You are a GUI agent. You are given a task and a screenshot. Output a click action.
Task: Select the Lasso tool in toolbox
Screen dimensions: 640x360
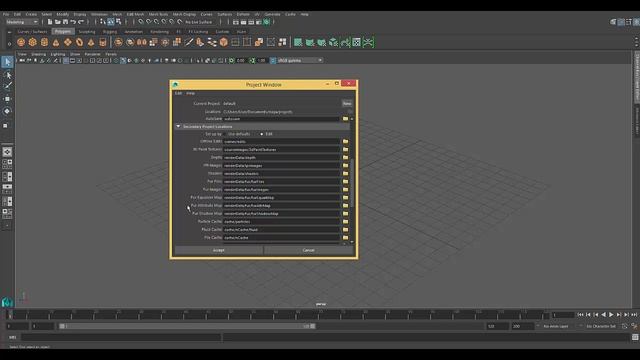click(7, 75)
